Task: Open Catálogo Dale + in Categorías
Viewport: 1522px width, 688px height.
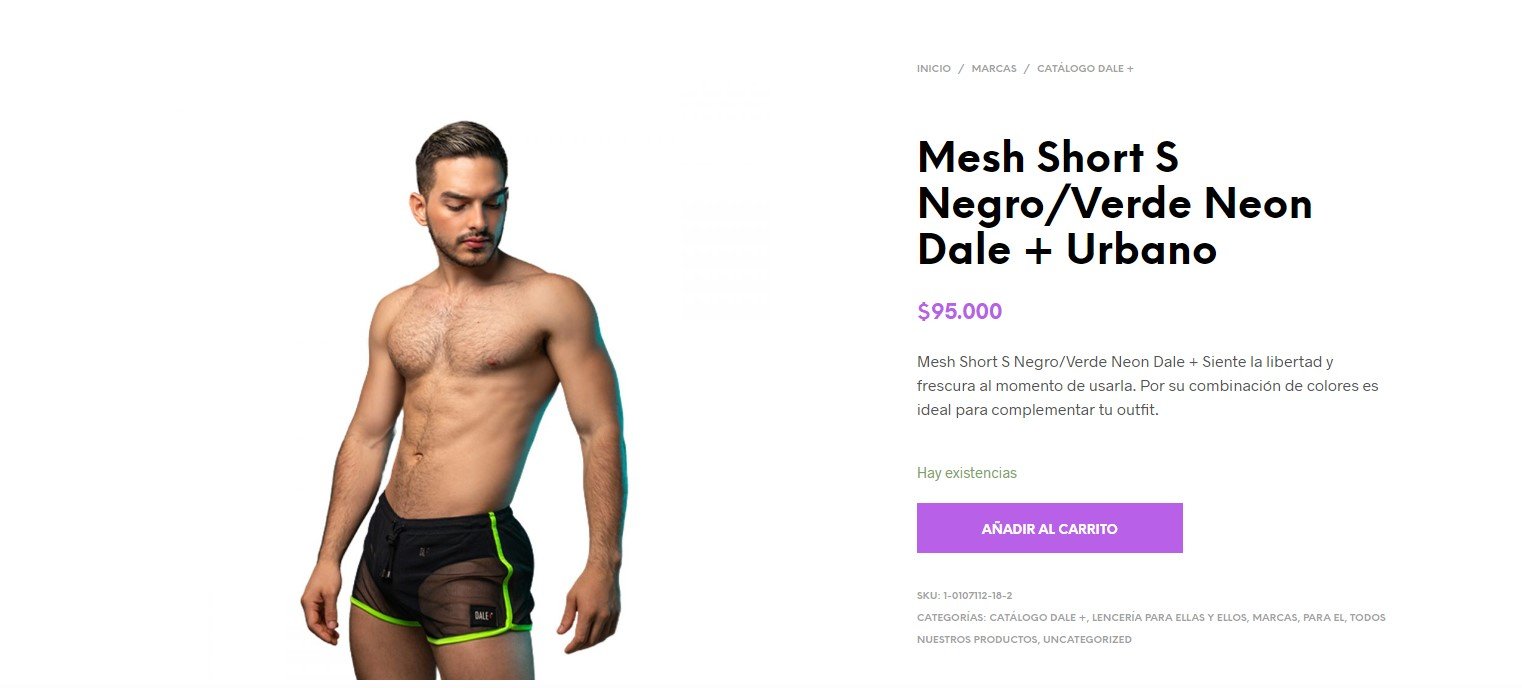Action: click(x=1039, y=618)
